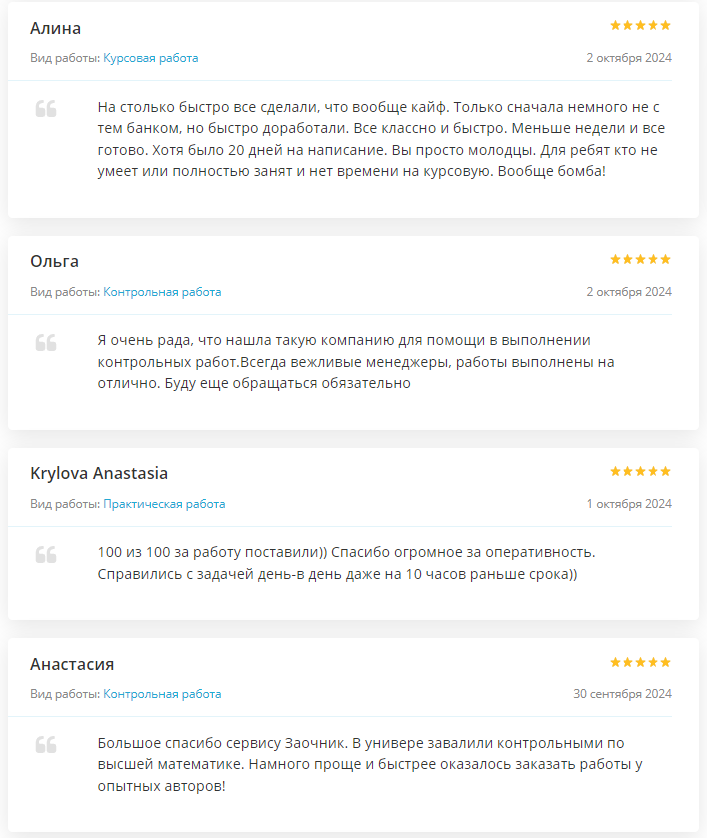Viewport: 707px width, 838px height.
Task: Open the Курсовая работа link
Action: click(151, 58)
